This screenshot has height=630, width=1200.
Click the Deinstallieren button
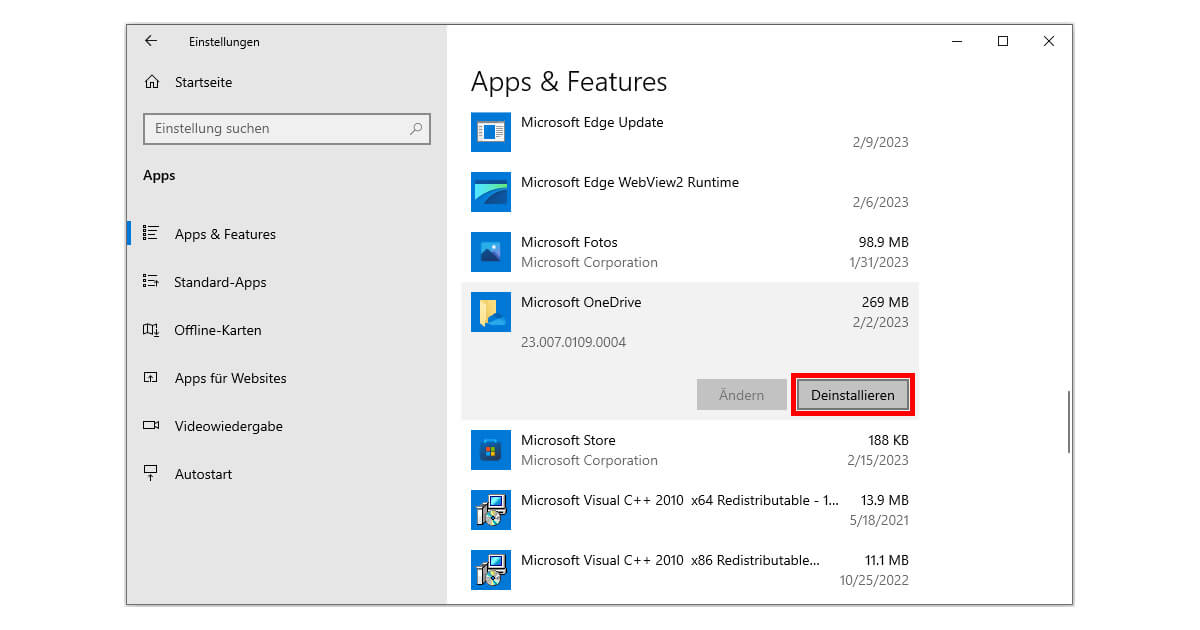(x=853, y=394)
